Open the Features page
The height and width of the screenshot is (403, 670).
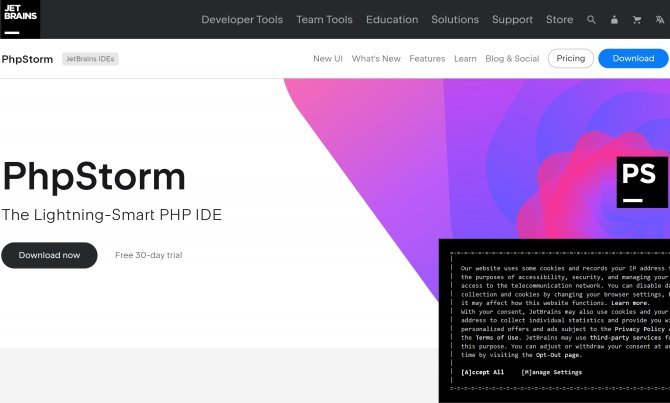[427, 59]
